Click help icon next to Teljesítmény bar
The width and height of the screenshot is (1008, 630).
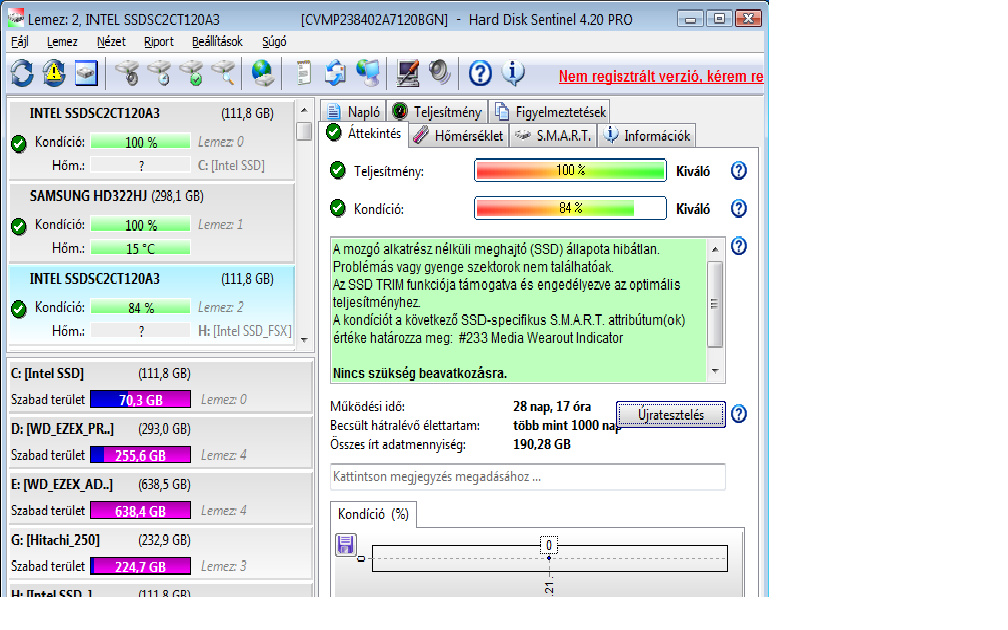tap(739, 171)
